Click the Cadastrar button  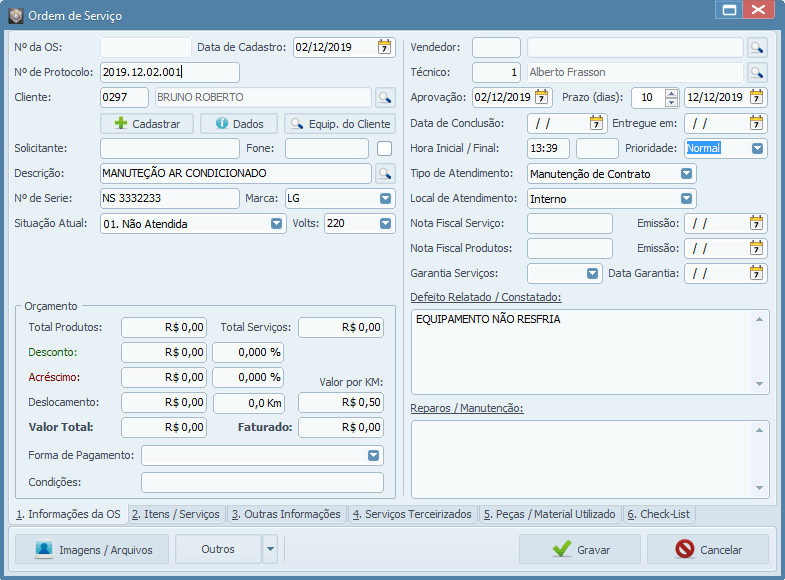coord(147,124)
